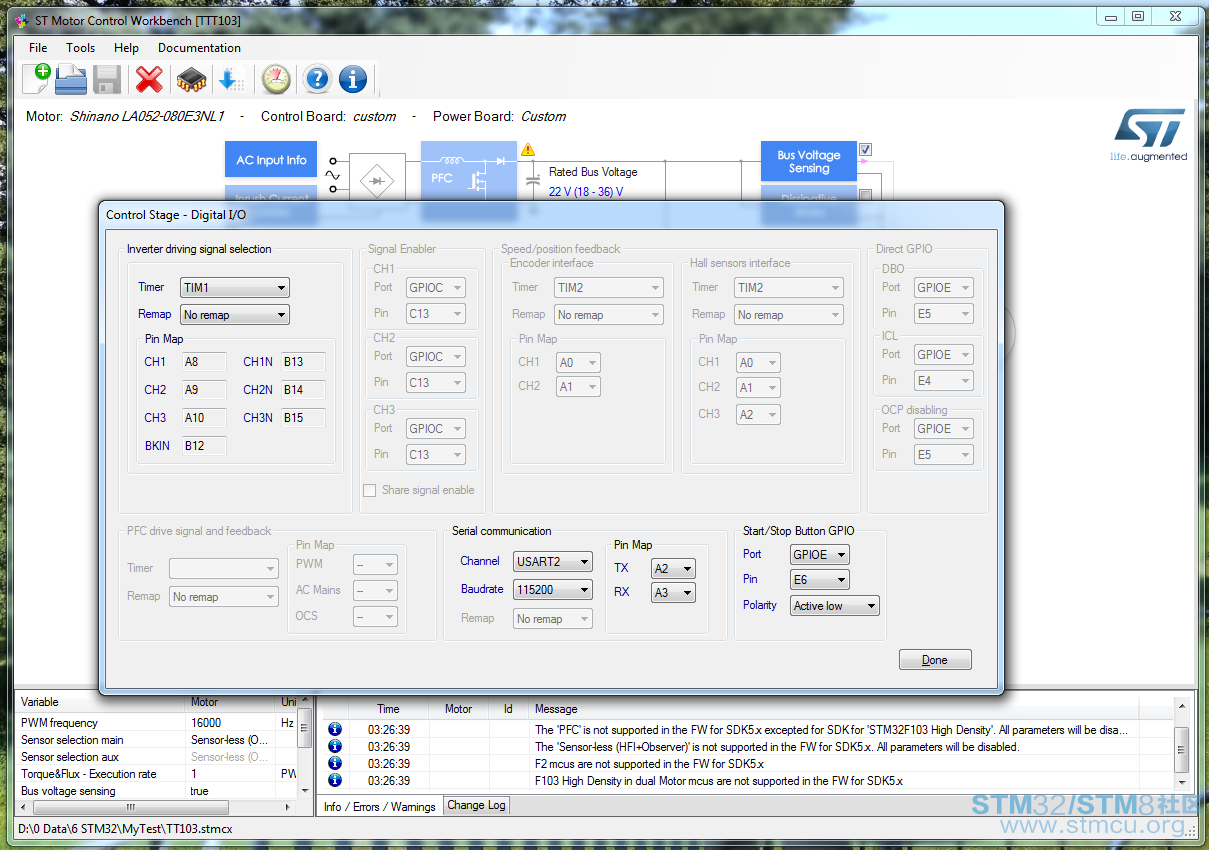Click the CH2N pin field B14
Image resolution: width=1209 pixels, height=850 pixels.
click(x=303, y=390)
